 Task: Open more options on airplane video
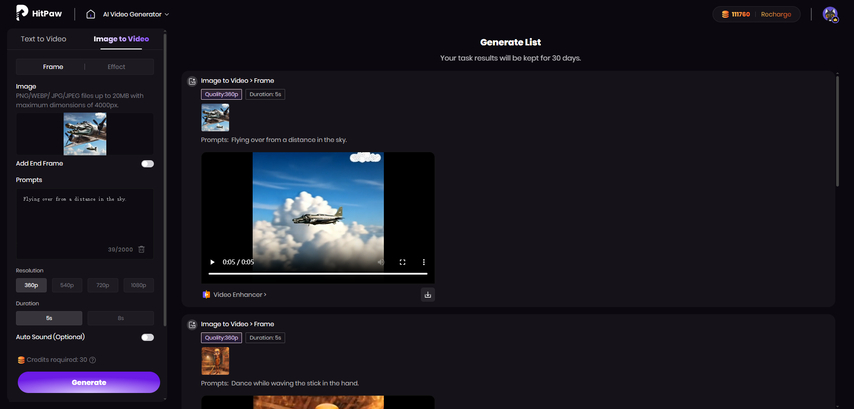point(424,262)
